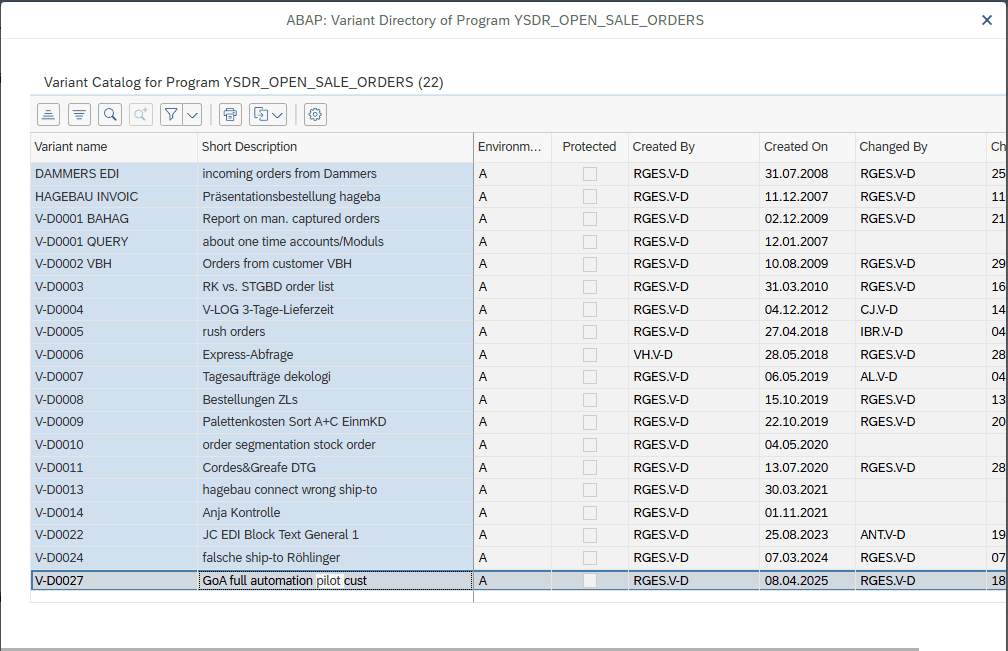
Task: Toggle Protected checkbox for HAGEBAU INVOIC
Action: 590,196
